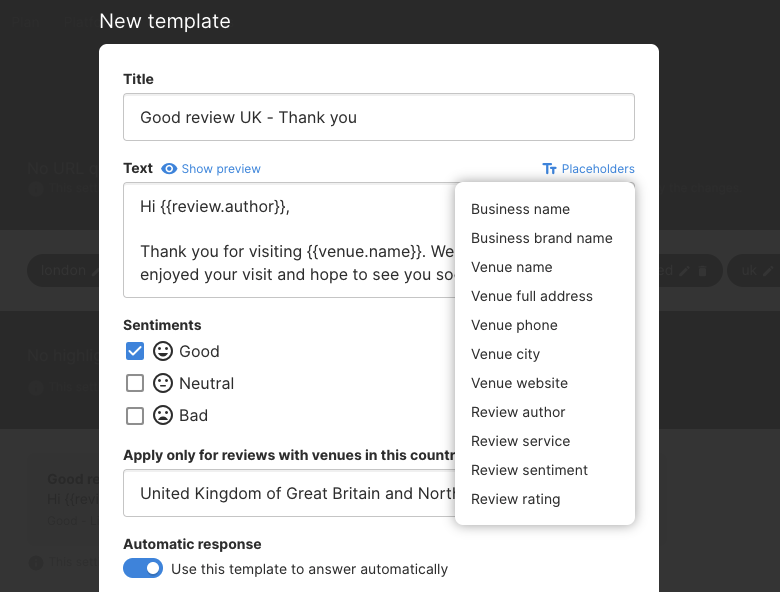Insert the Venue name placeholder
This screenshot has height=592, width=780.
point(511,267)
